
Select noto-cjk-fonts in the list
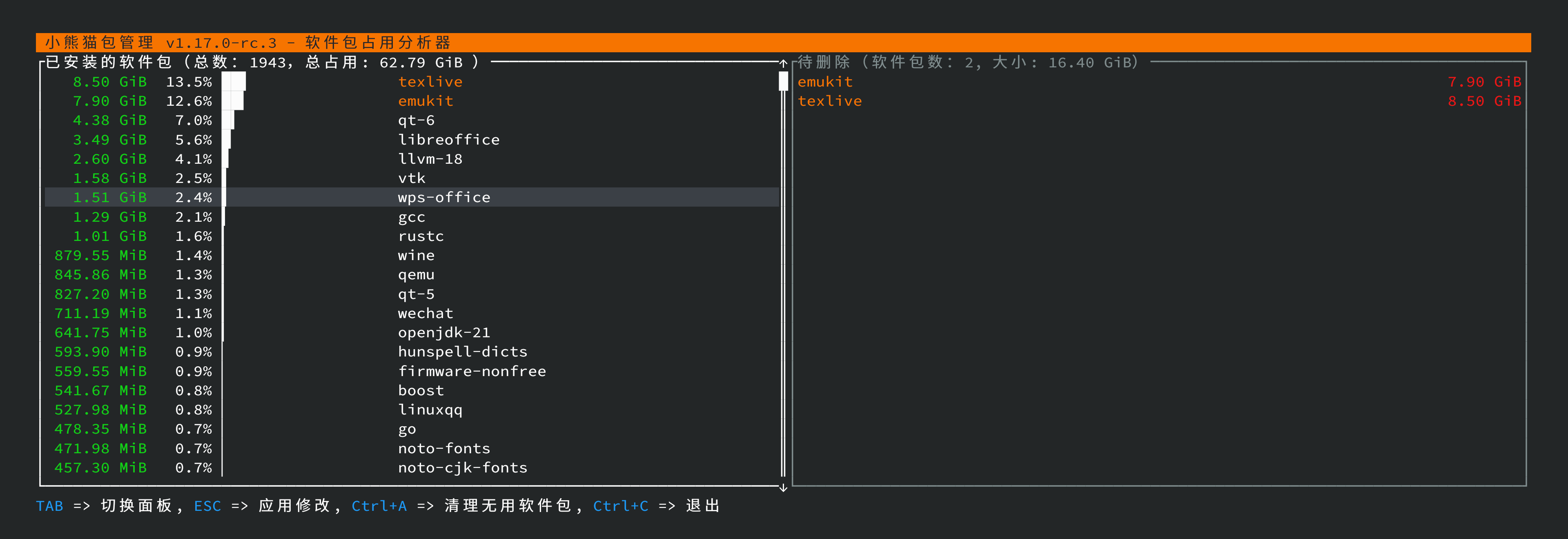coord(462,468)
